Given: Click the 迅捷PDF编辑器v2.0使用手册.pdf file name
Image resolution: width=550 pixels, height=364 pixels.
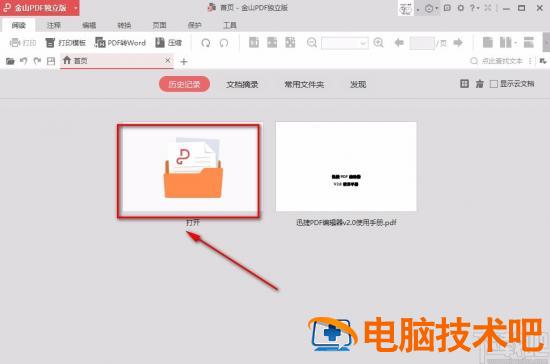Looking at the screenshot, I should point(346,222).
